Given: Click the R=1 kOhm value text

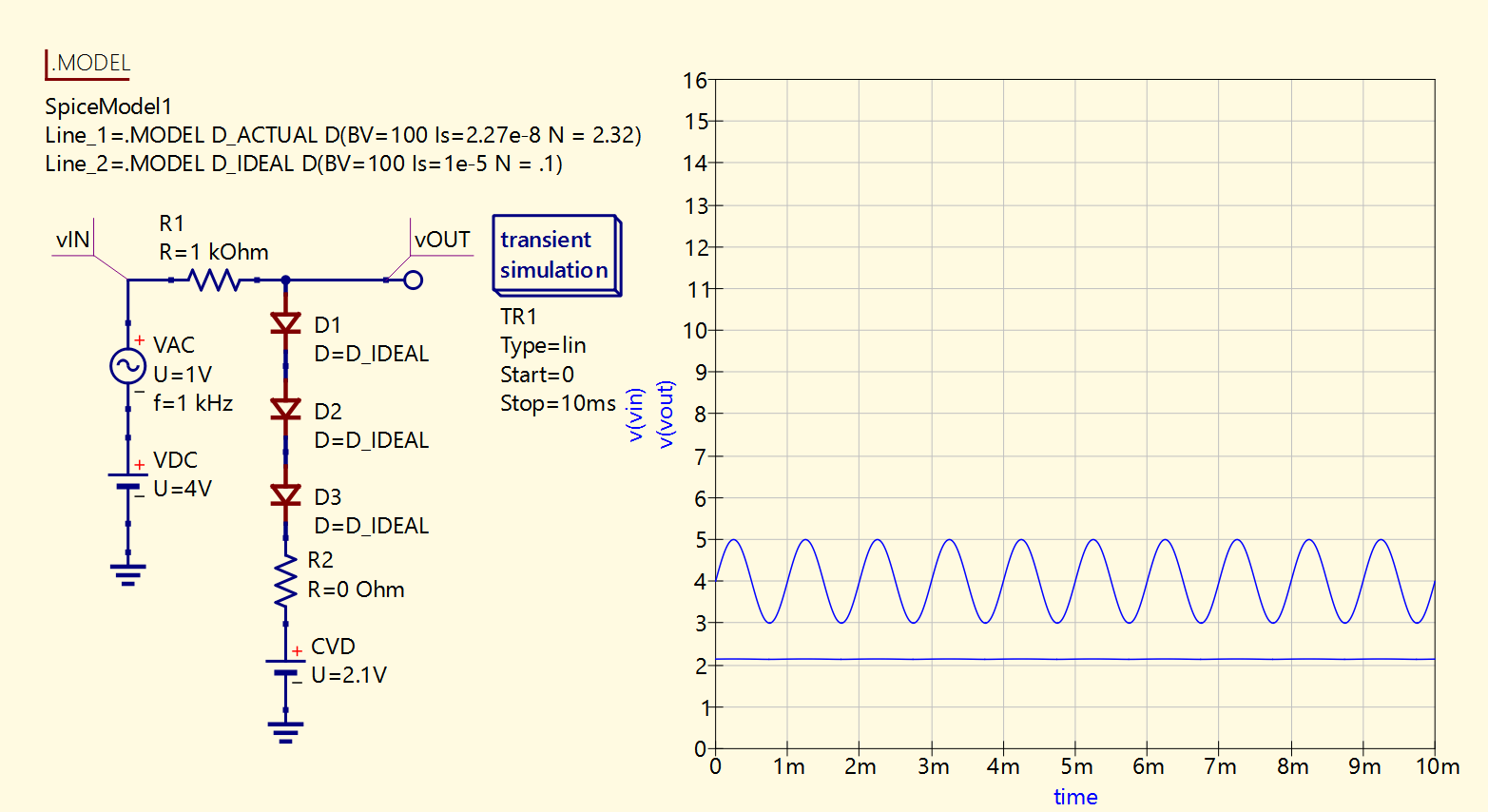Looking at the screenshot, I should [214, 252].
